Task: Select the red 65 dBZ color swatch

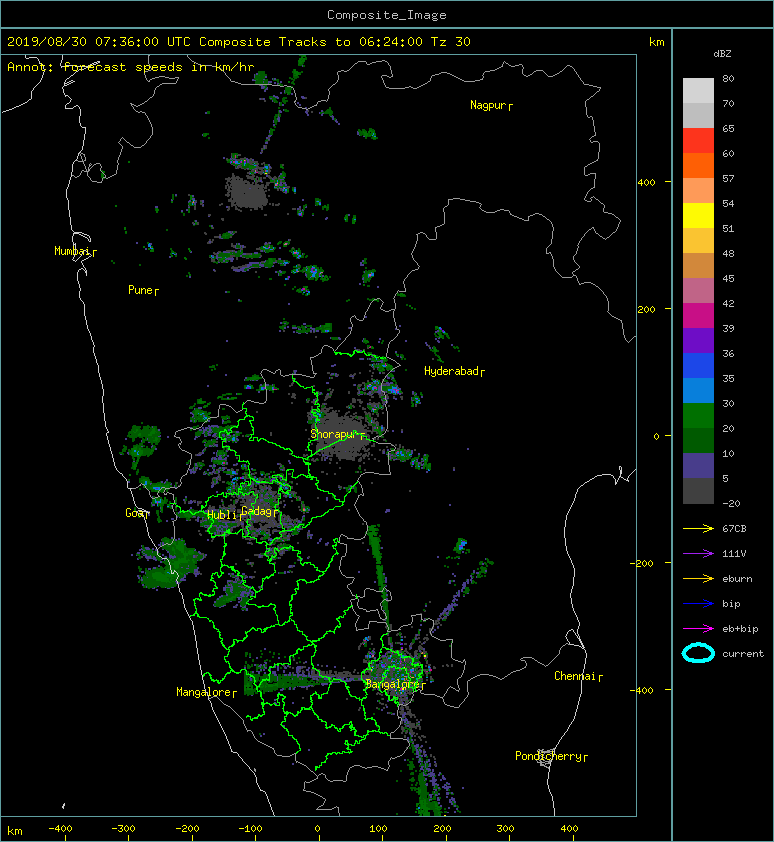Action: (698, 141)
